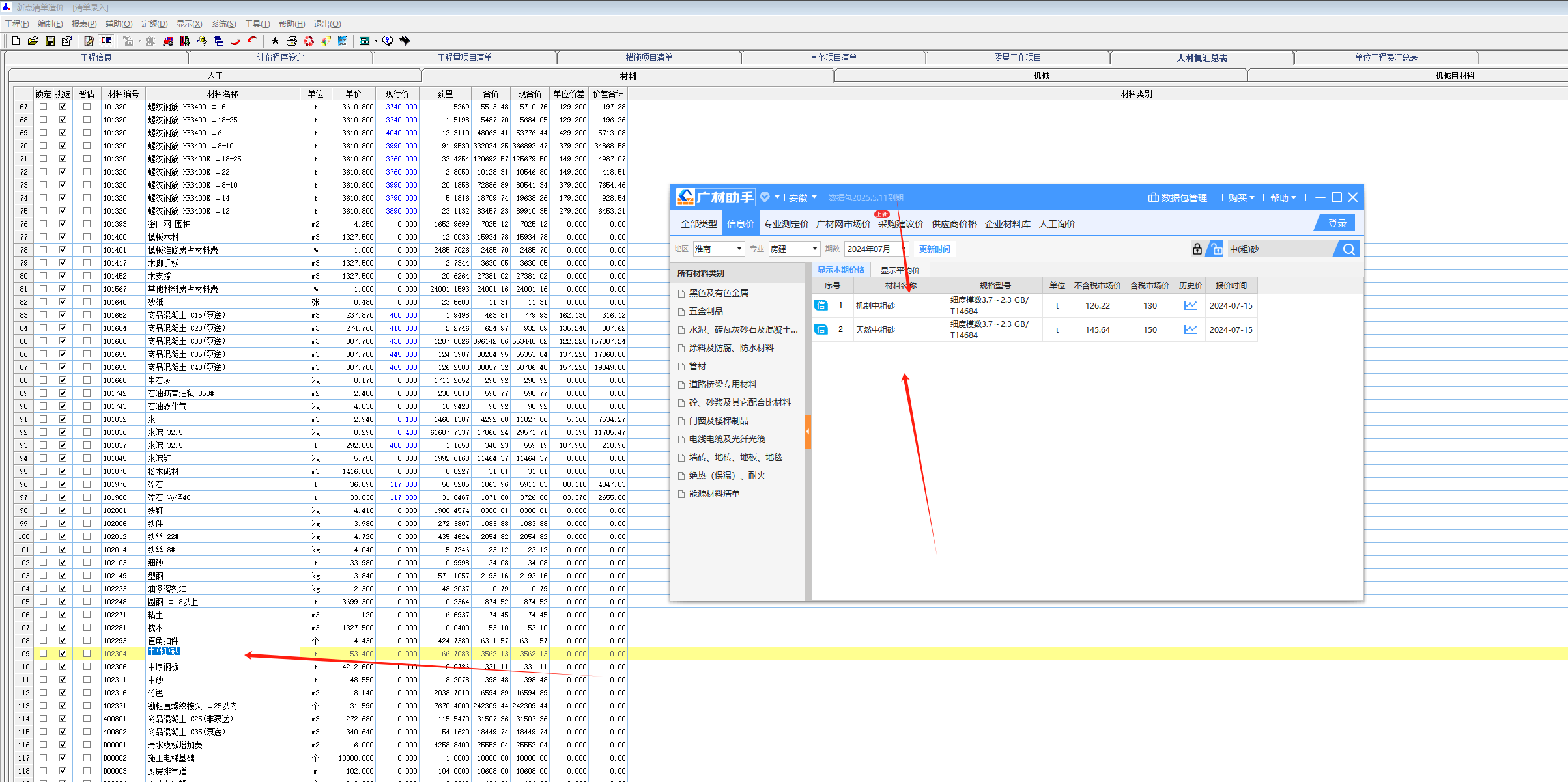
Task: Click the books library toolbar icon
Action: pyautogui.click(x=185, y=41)
